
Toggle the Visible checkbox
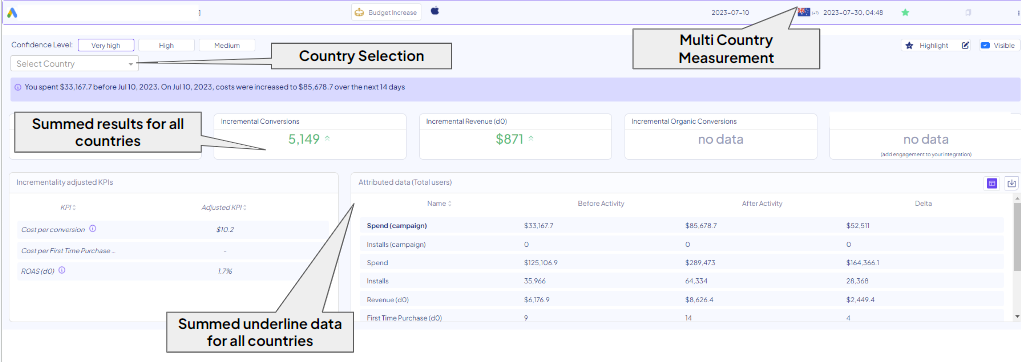click(x=985, y=46)
